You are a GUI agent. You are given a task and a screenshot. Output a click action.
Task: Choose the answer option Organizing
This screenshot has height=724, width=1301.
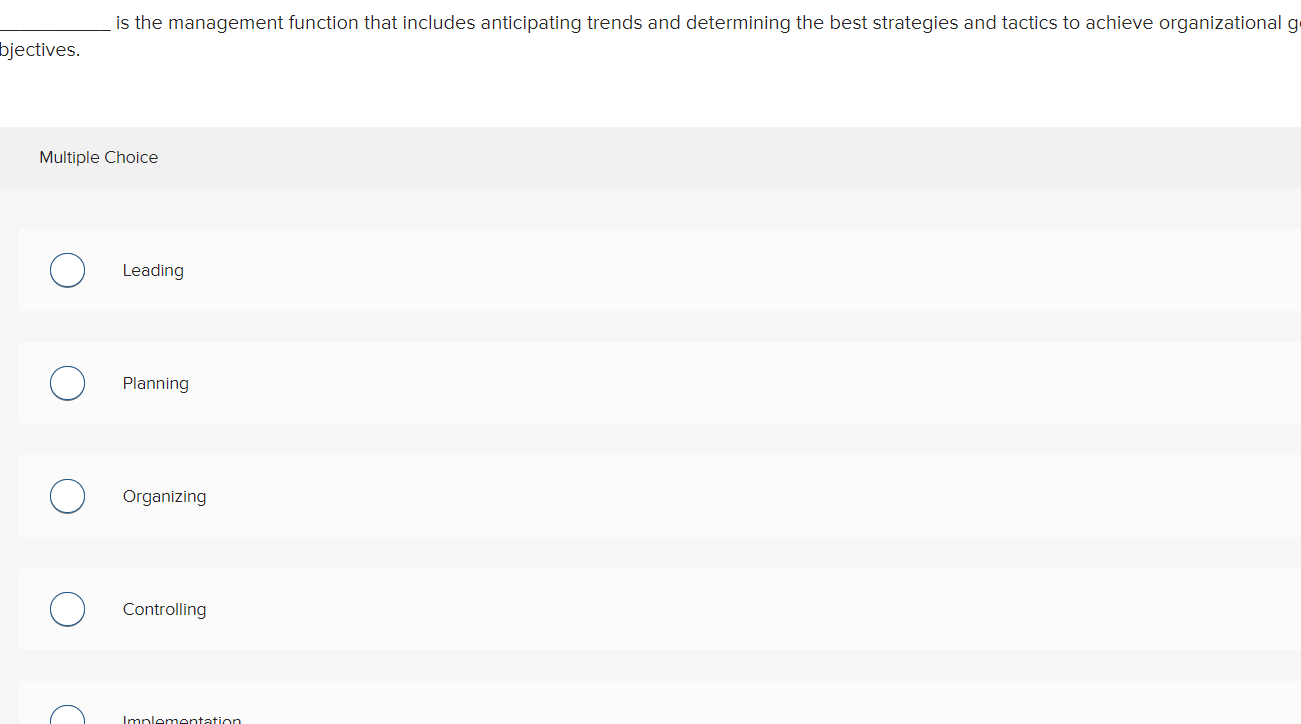click(x=164, y=496)
